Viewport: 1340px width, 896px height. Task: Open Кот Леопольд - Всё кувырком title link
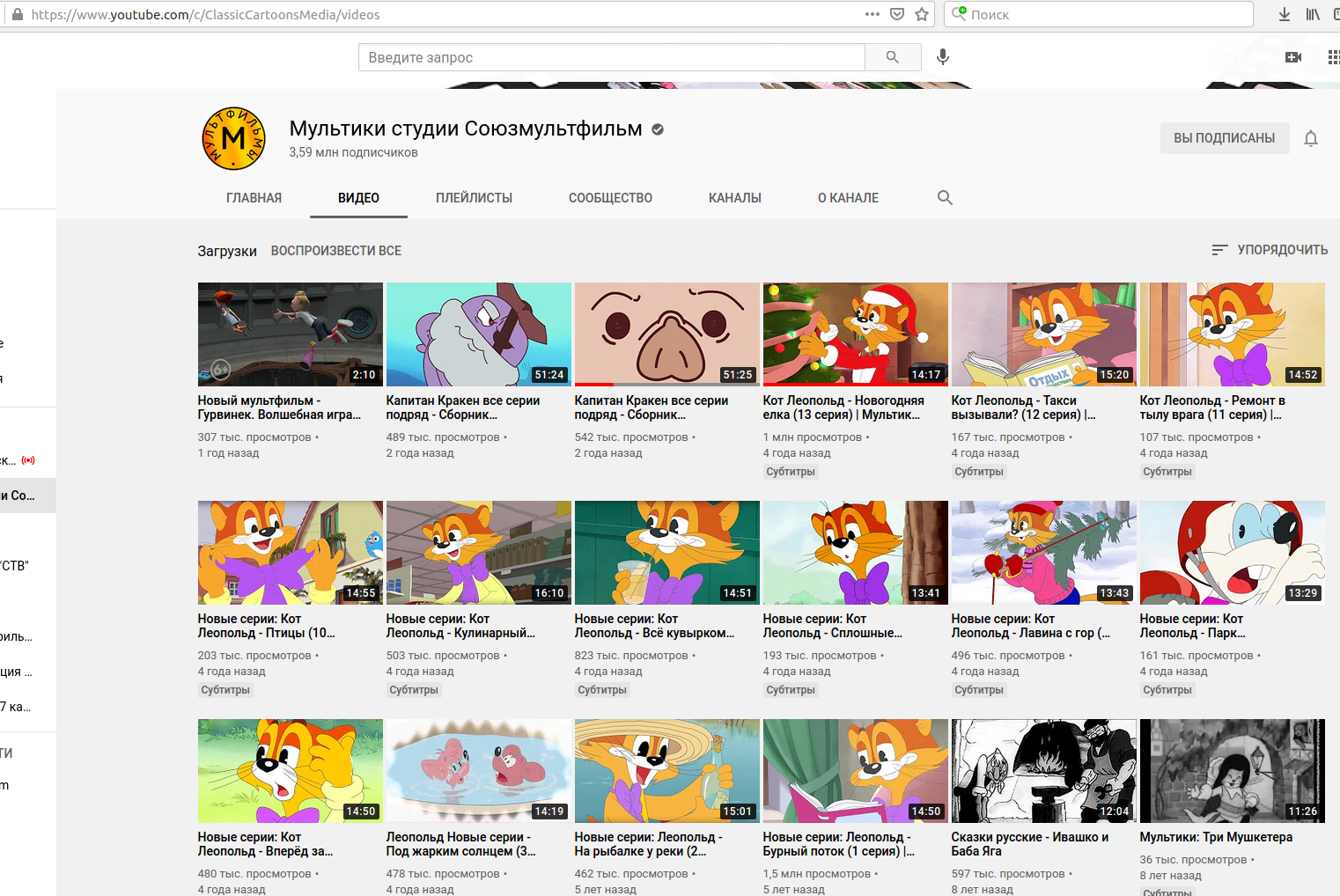click(654, 626)
